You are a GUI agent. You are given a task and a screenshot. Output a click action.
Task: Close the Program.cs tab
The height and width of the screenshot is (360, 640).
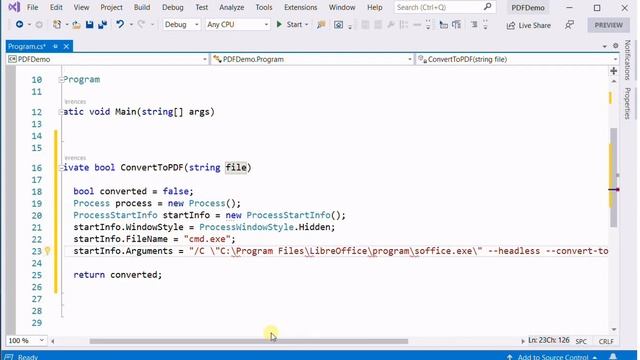pos(66,47)
